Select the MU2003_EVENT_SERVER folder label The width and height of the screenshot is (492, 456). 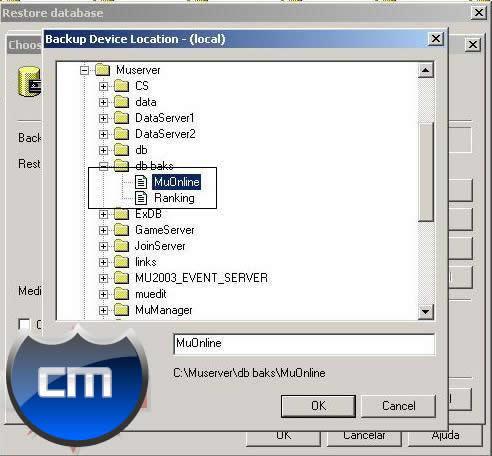coord(201,278)
